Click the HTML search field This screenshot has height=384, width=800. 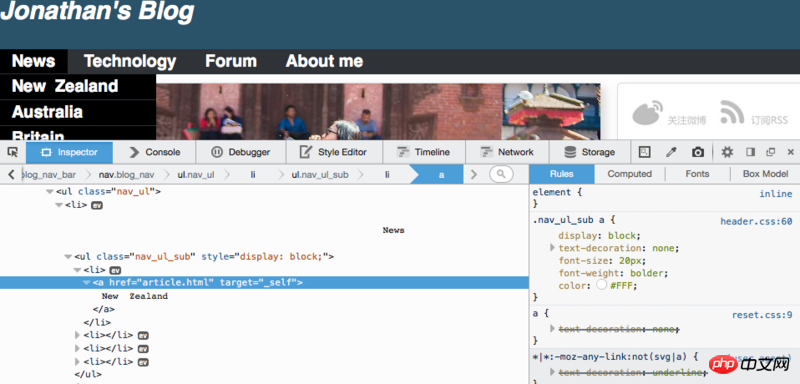[x=501, y=174]
